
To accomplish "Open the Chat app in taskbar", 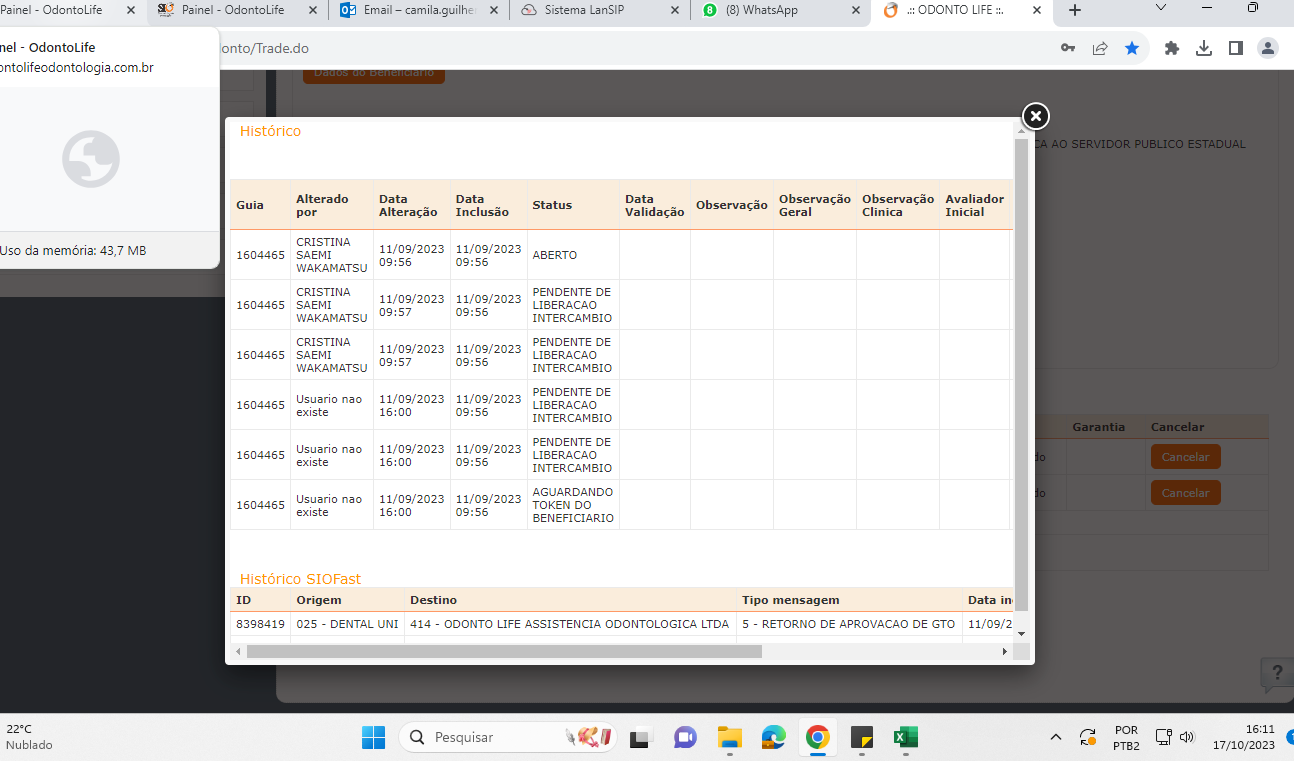I will (x=685, y=738).
